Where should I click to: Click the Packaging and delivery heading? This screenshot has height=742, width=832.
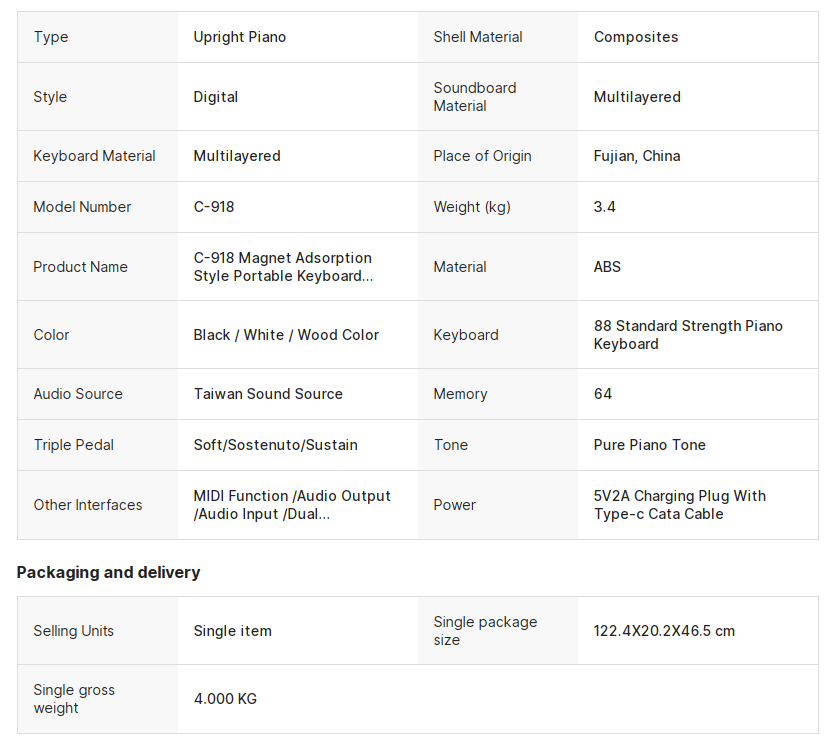(108, 572)
